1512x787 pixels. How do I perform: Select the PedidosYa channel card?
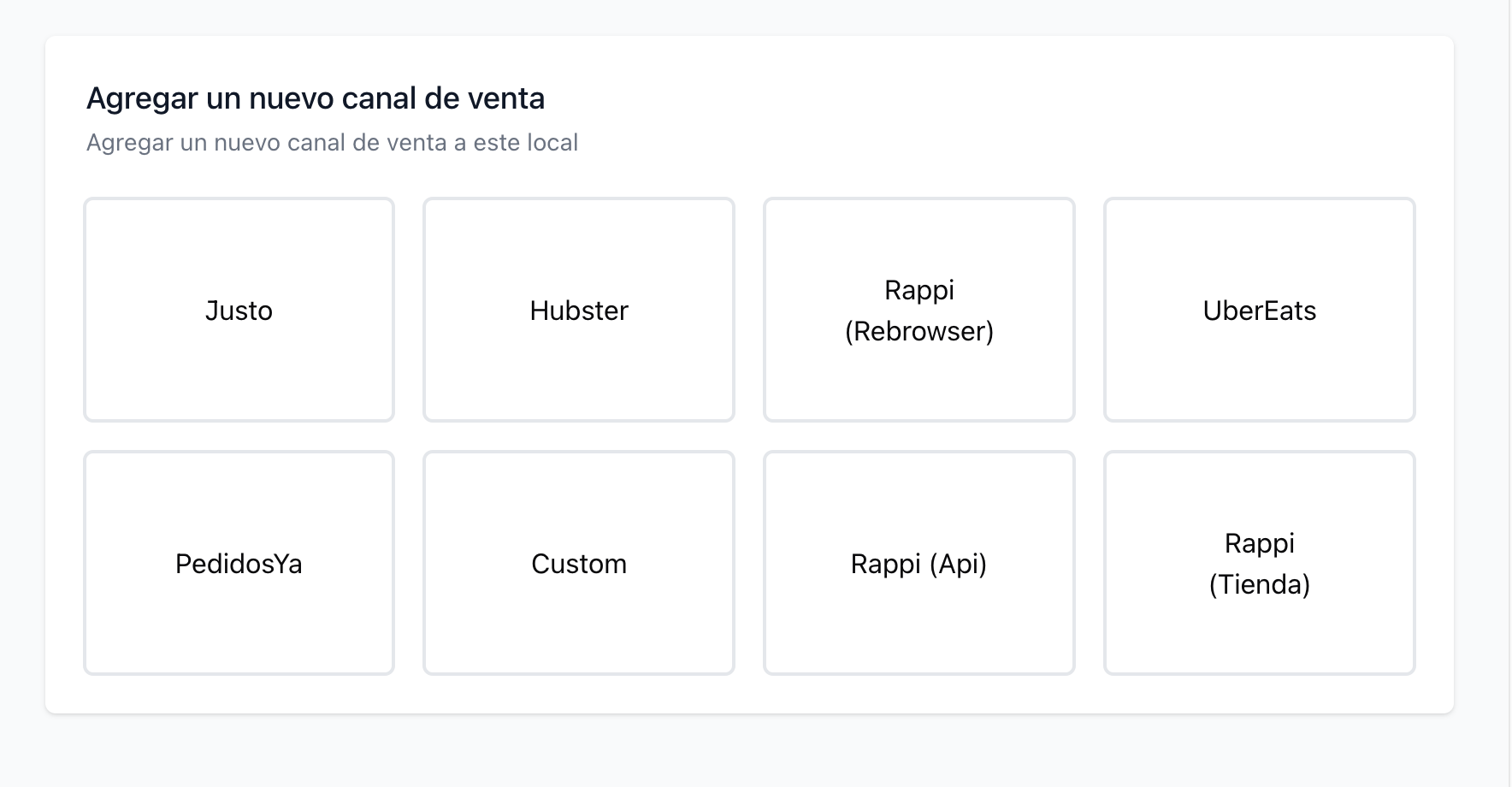coord(239,563)
